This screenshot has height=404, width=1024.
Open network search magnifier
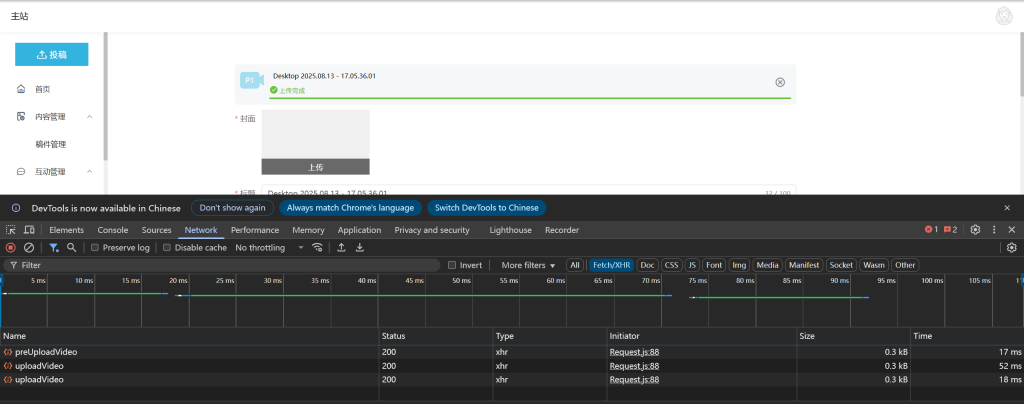72,247
